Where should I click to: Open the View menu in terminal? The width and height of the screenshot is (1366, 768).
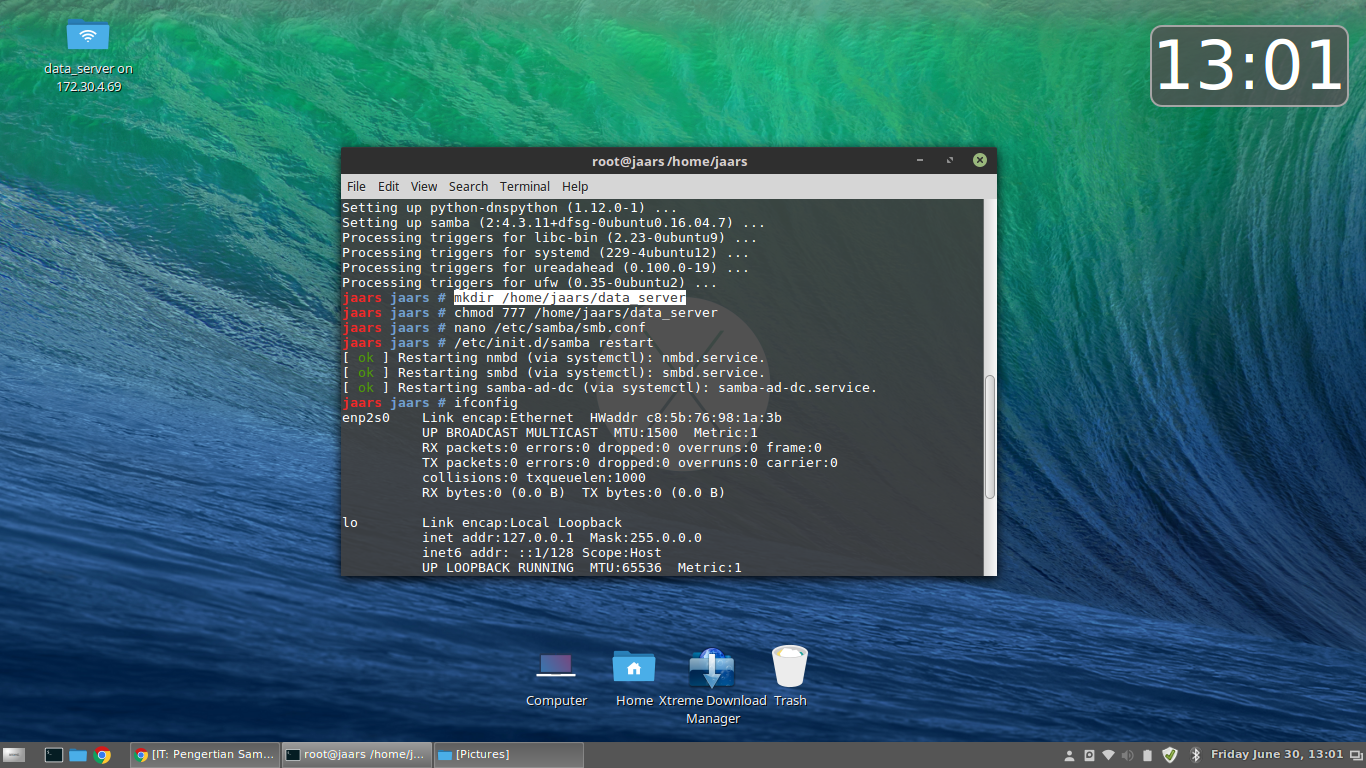[x=424, y=187]
